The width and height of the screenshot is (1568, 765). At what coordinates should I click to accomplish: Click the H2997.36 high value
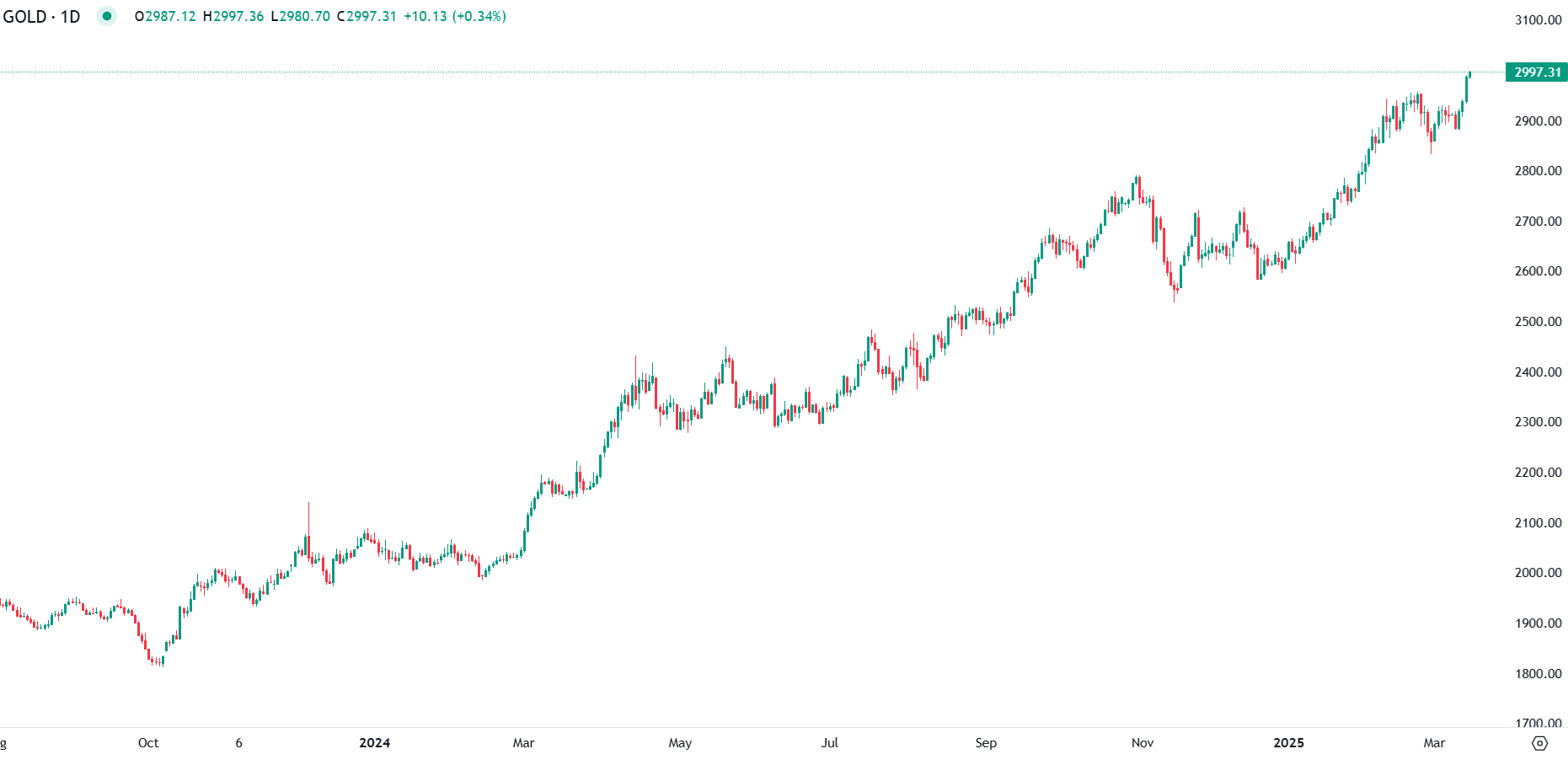(233, 17)
